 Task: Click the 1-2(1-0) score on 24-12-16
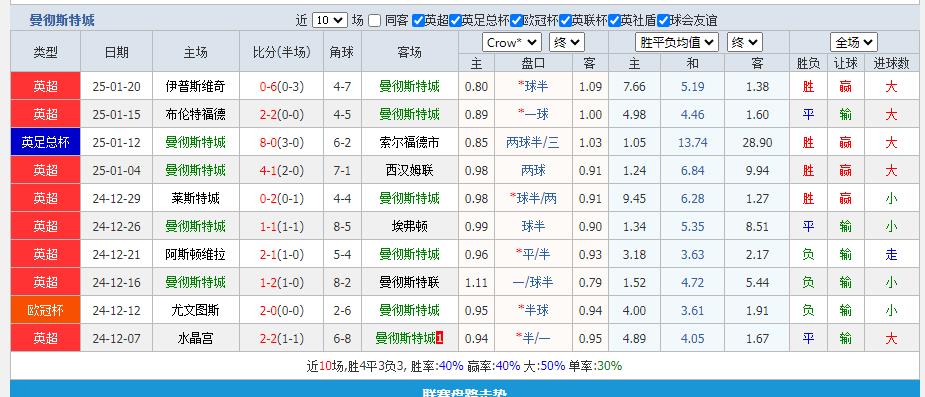point(281,283)
